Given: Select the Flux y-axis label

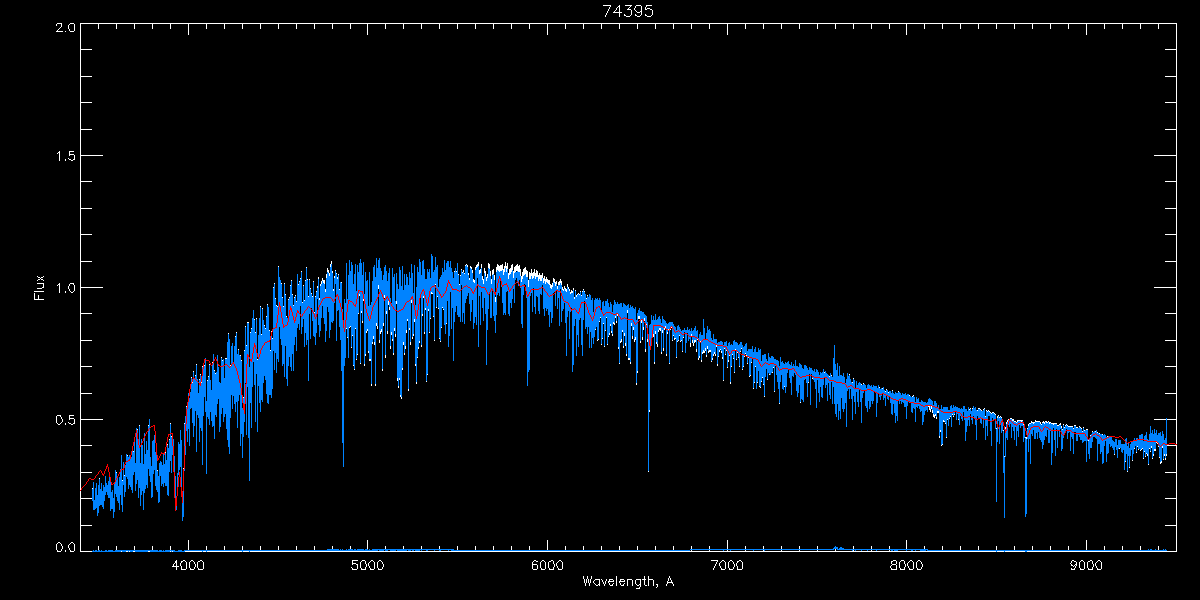Looking at the screenshot, I should tap(40, 288).
